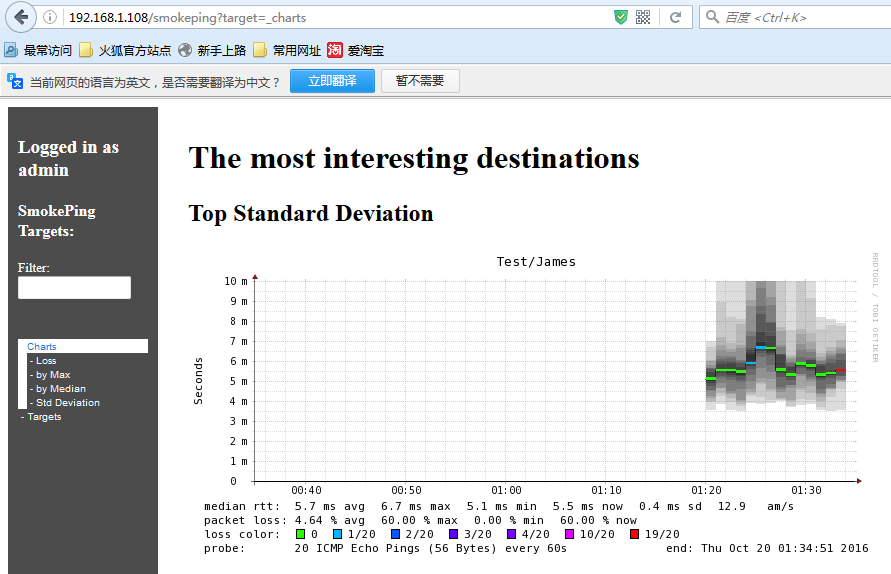The height and width of the screenshot is (574, 891).
Task: Click the translate icon in notification bar
Action: pyautogui.click(x=15, y=82)
